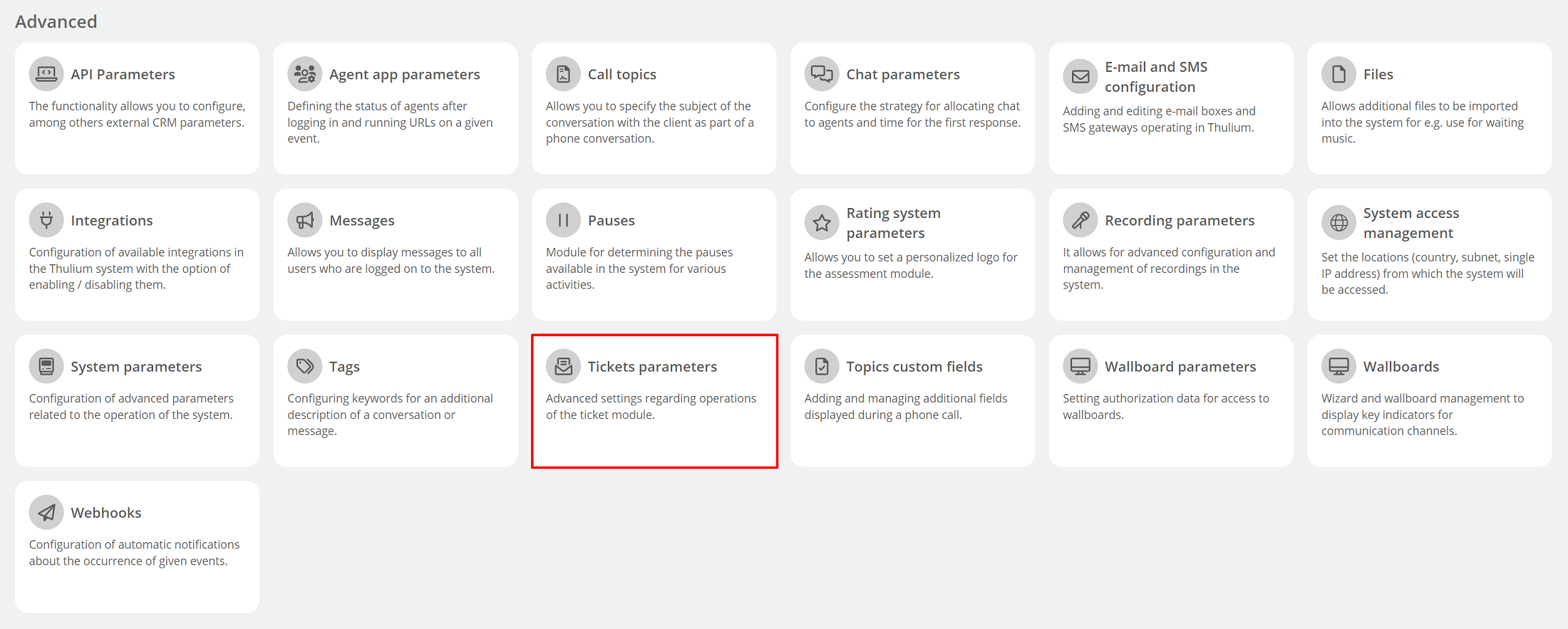Select the Messages title
Viewport: 1568px width, 629px height.
(361, 220)
